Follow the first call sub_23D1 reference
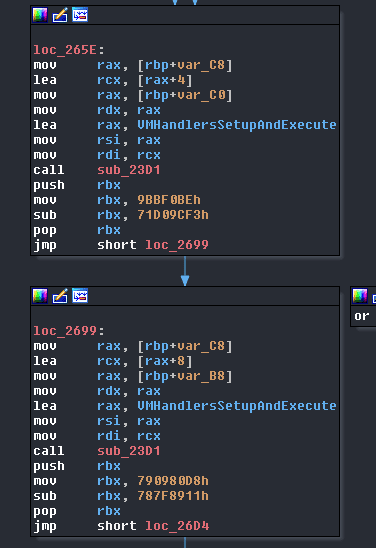 coord(129,170)
